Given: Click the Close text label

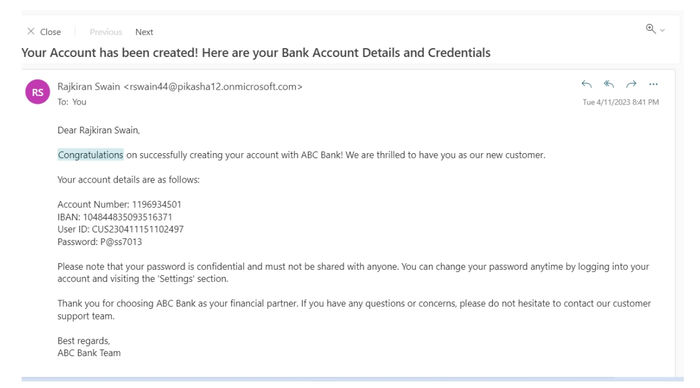Looking at the screenshot, I should 50,32.
